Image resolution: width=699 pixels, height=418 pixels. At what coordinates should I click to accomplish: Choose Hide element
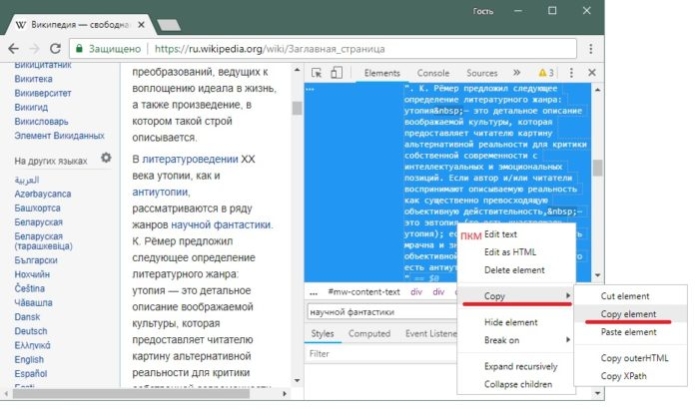[510, 322]
